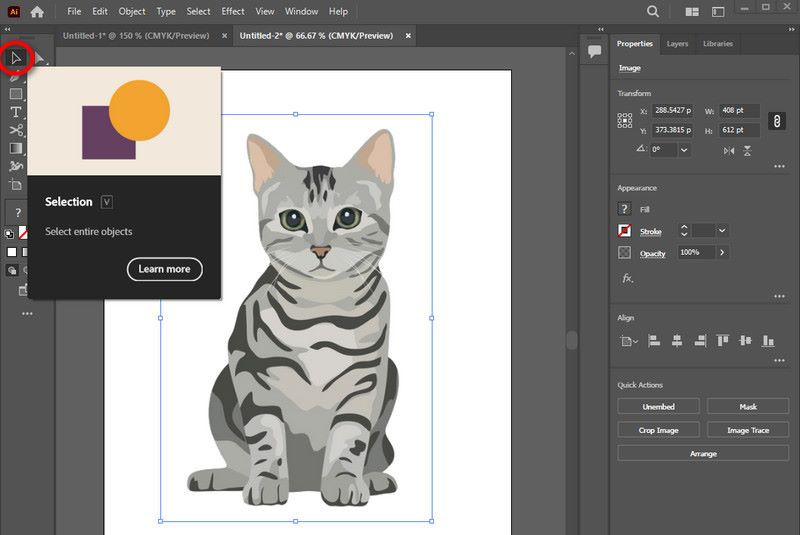
Task: Show more Appearance options
Action: (779, 296)
